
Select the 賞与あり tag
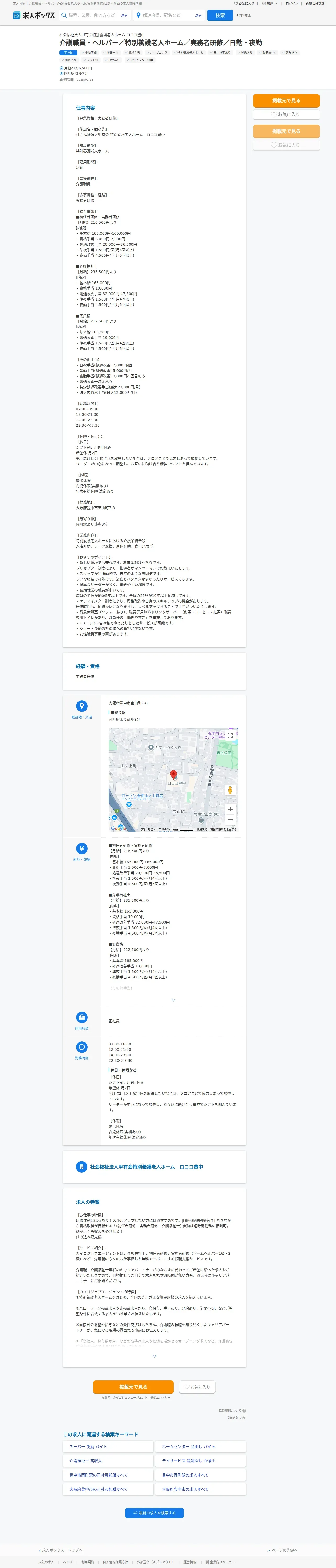click(x=290, y=53)
